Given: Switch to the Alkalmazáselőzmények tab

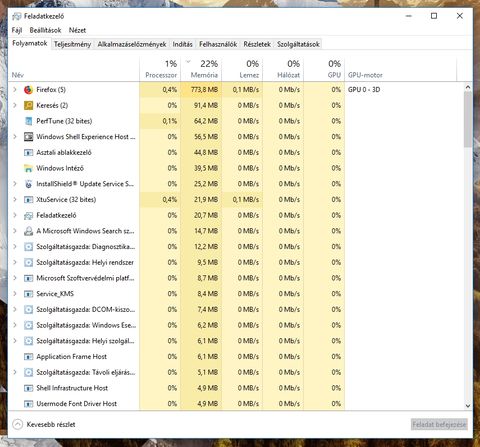Looking at the screenshot, I should coord(132,44).
